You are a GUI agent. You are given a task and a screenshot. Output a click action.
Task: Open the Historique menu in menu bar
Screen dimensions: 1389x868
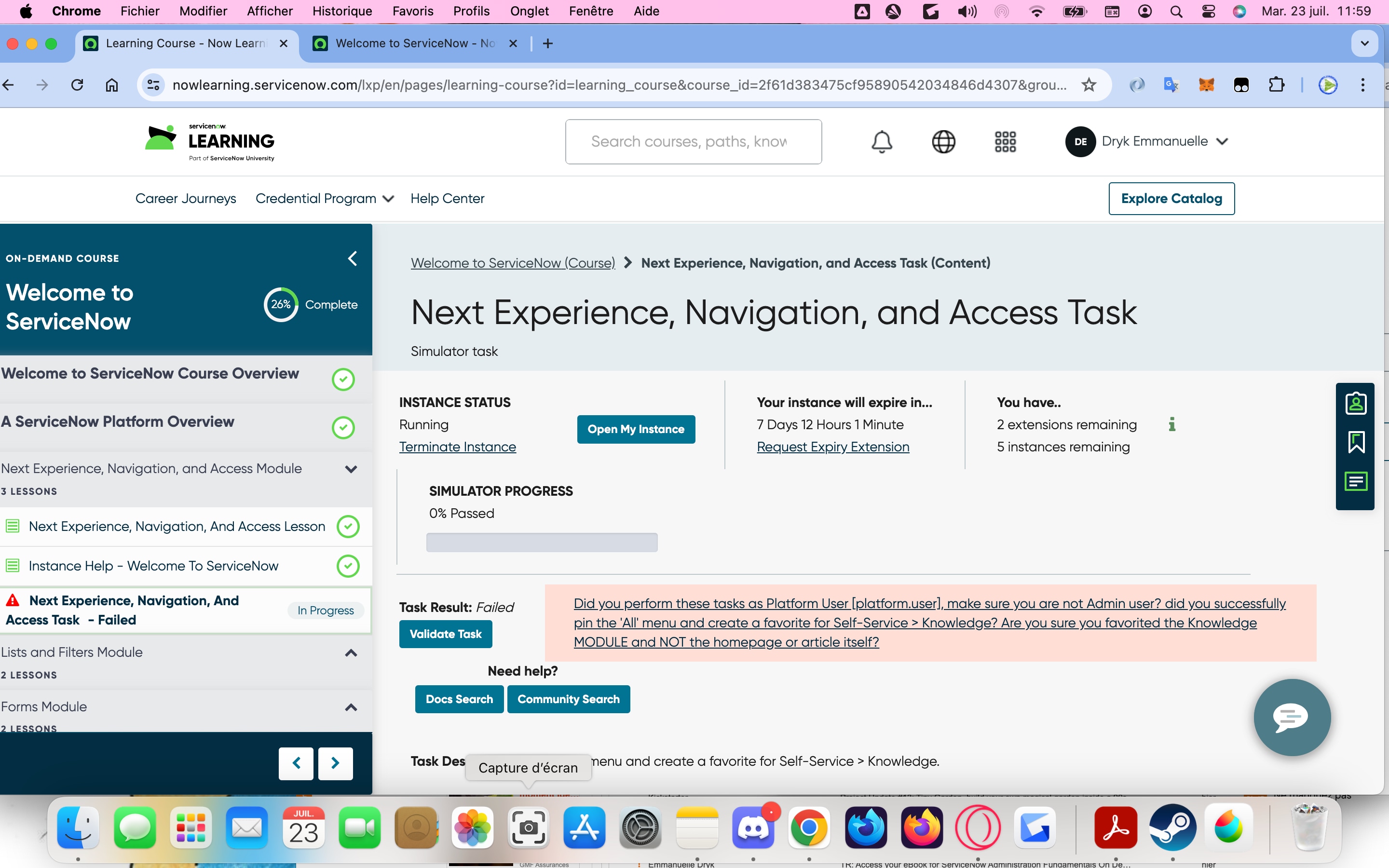click(342, 11)
